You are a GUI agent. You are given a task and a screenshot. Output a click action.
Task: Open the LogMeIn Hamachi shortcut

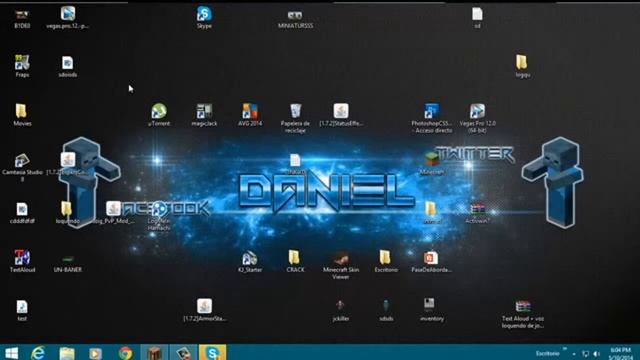click(x=159, y=209)
